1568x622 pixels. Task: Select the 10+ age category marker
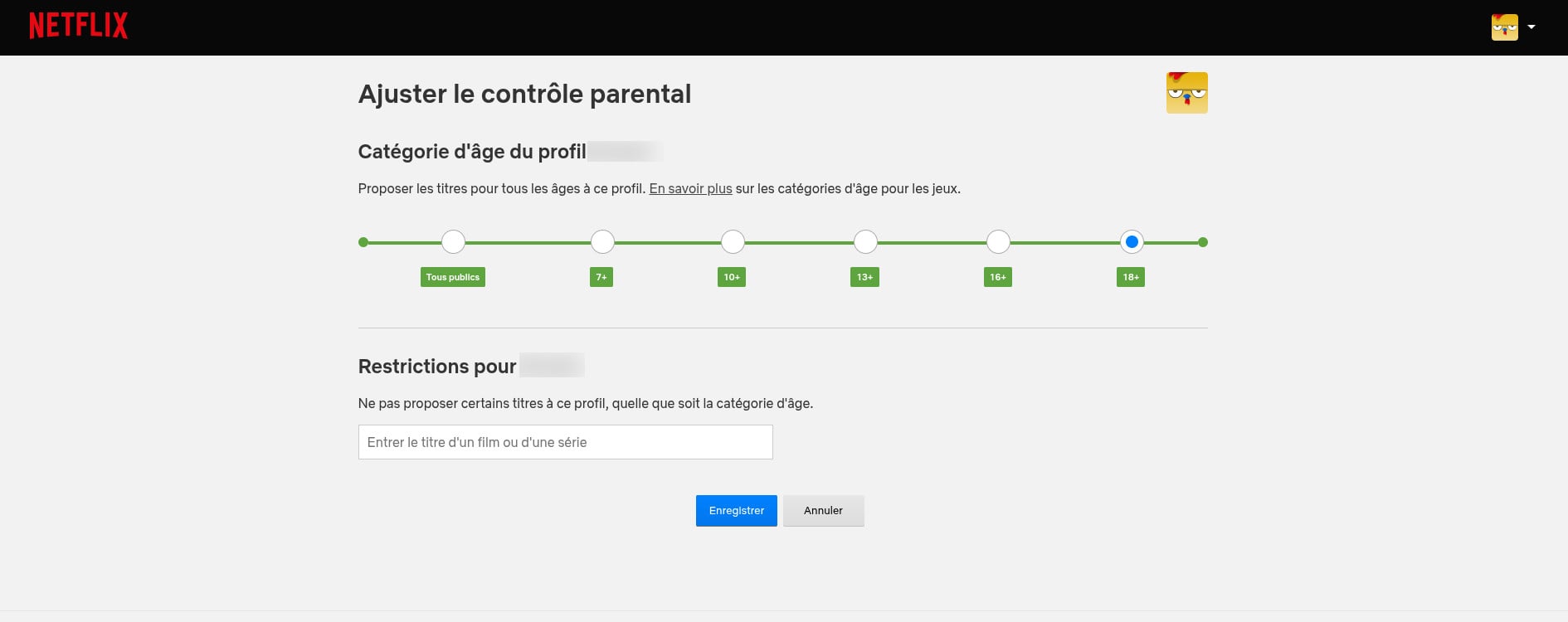732,241
